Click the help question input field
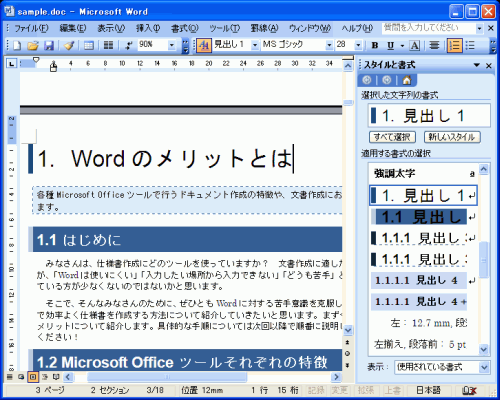This screenshot has height=400, width=500. pyautogui.click(x=429, y=28)
